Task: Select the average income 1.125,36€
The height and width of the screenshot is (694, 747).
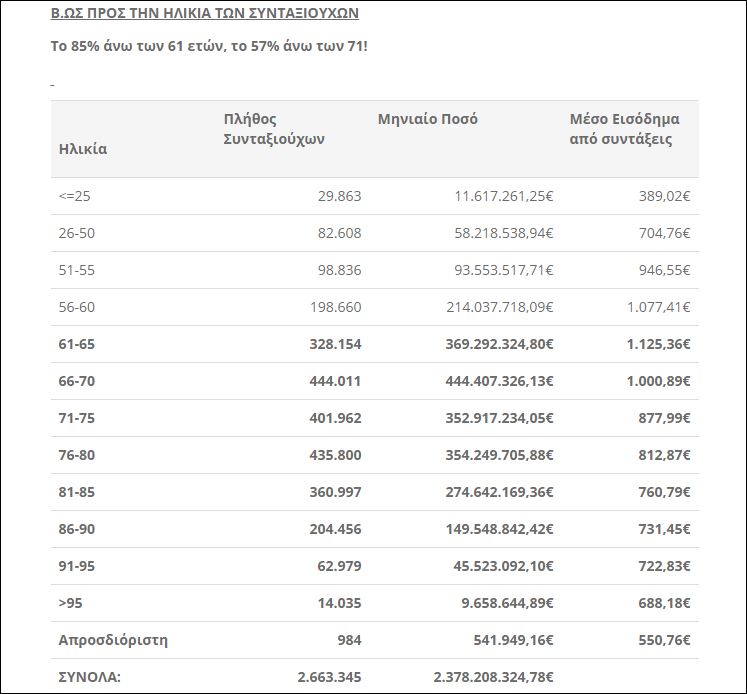Action: click(x=650, y=344)
